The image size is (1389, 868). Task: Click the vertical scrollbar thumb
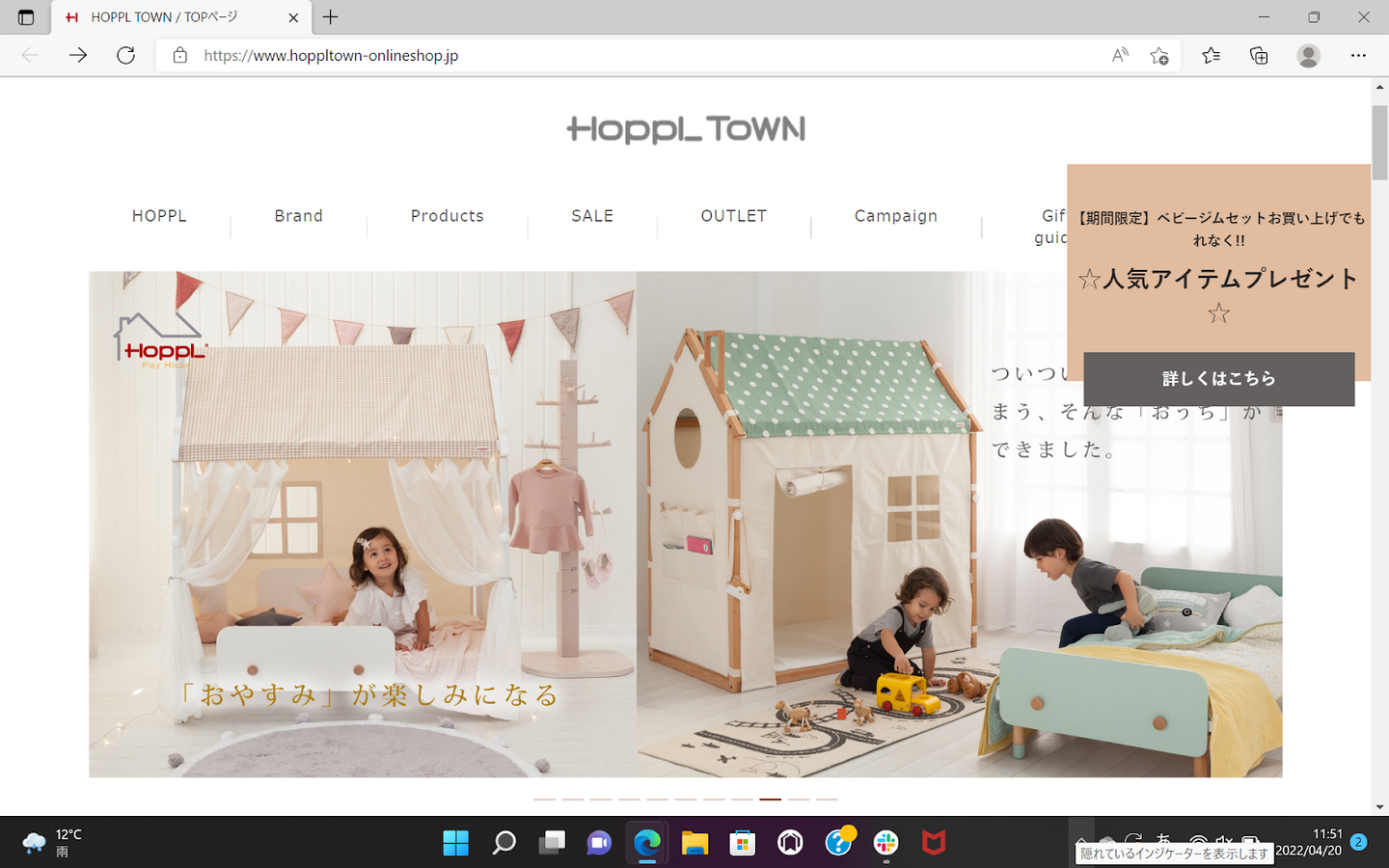[x=1379, y=143]
